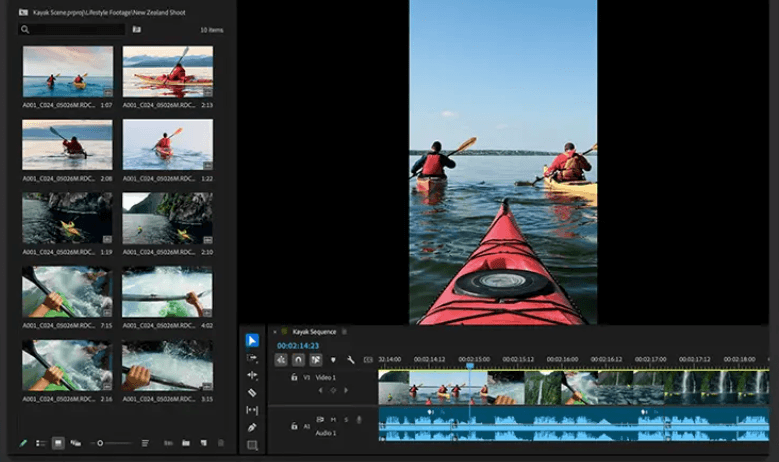Open timeline wrench display settings
The height and width of the screenshot is (462, 779).
click(351, 360)
